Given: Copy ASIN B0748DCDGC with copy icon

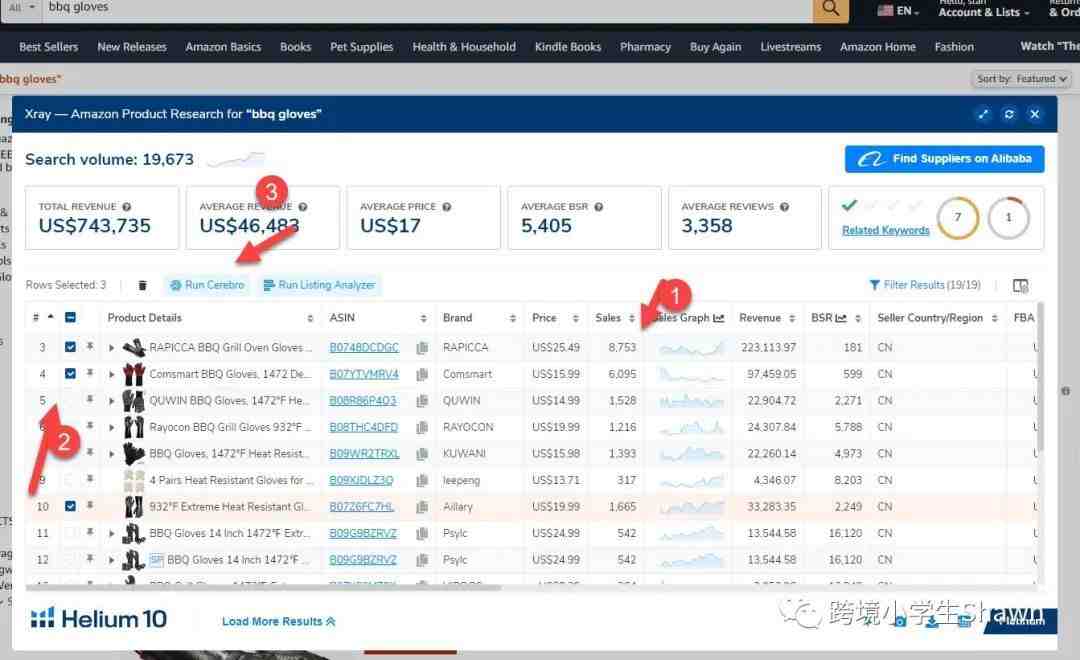Looking at the screenshot, I should tap(422, 348).
